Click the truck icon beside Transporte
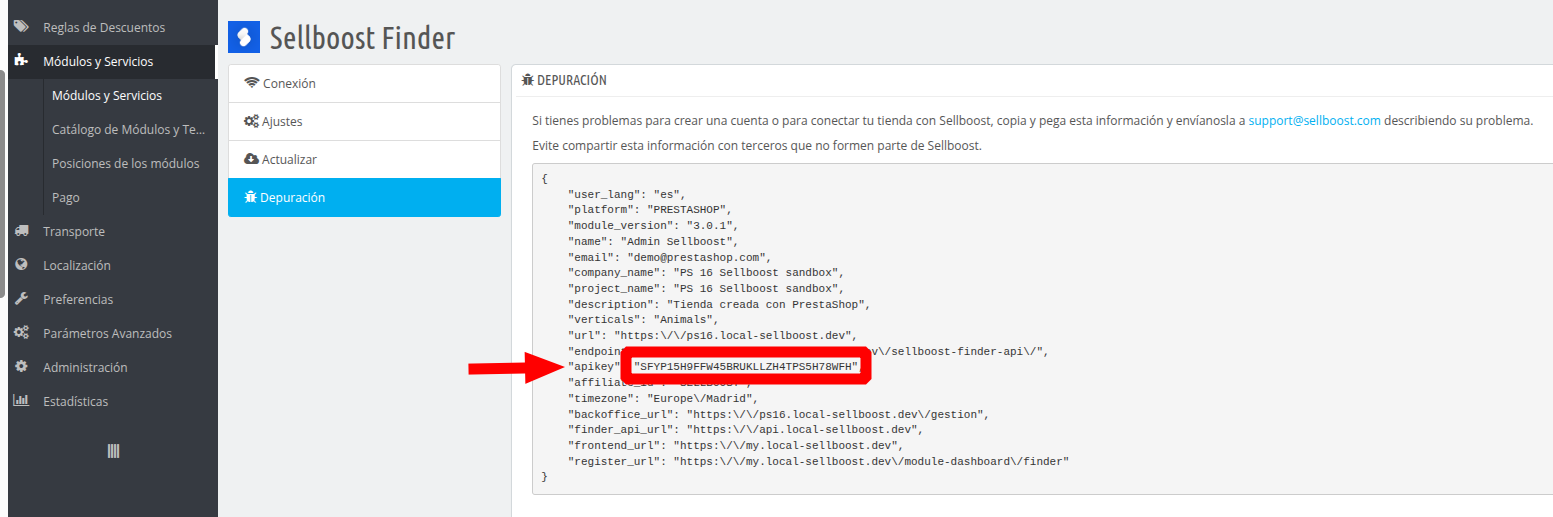 [x=21, y=231]
